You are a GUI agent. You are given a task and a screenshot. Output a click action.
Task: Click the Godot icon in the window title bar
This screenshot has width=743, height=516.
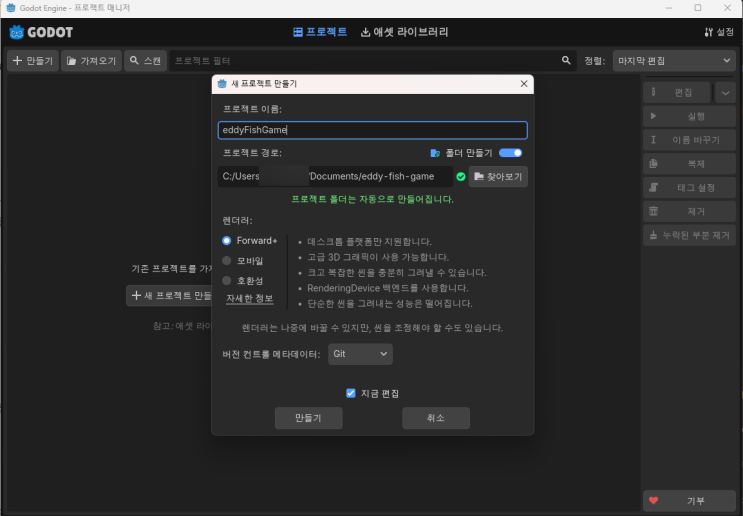click(x=11, y=8)
